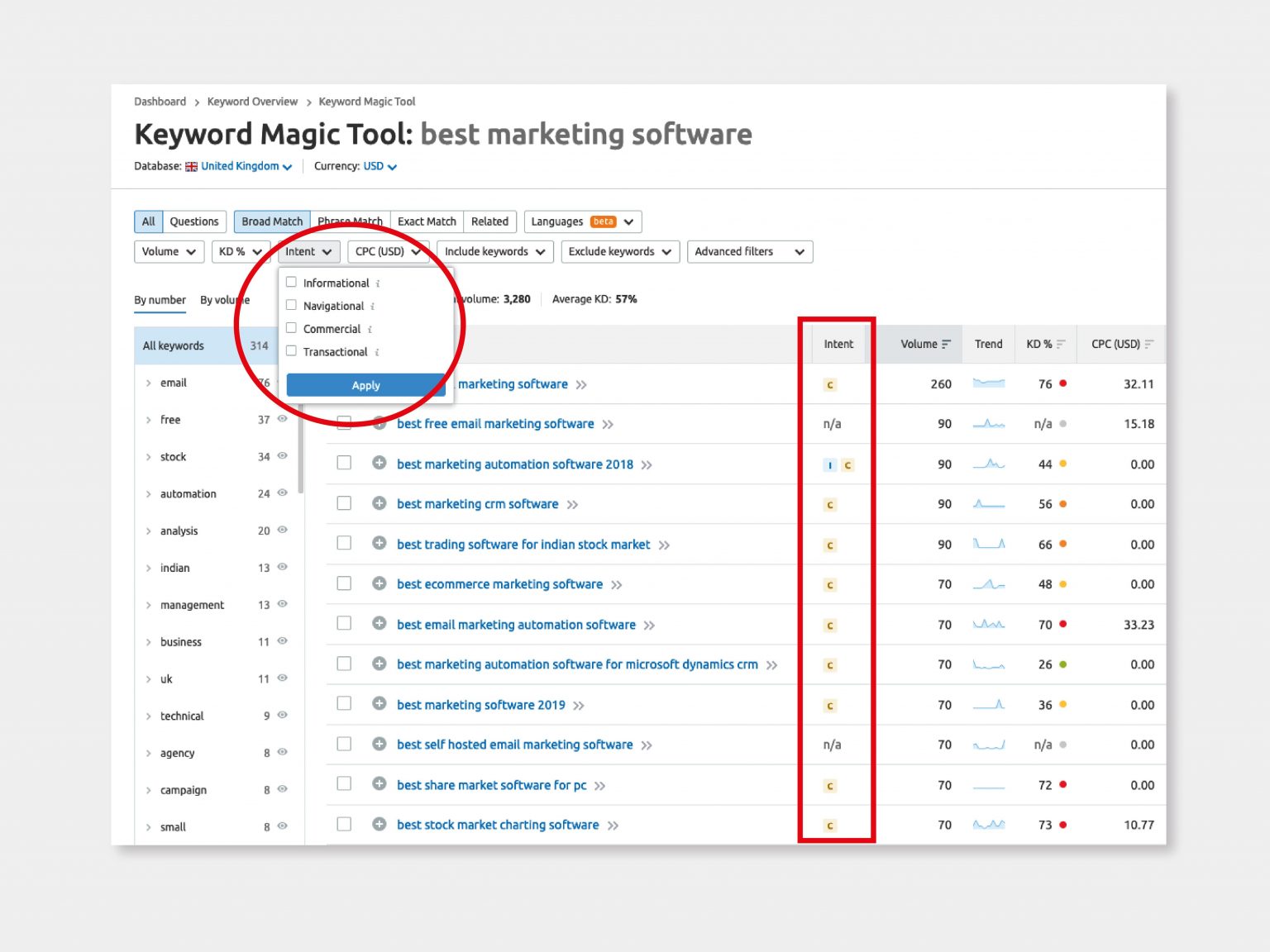Click the Informational intent badge on "best marketing automation software 2018"
Image resolution: width=1270 pixels, height=952 pixels.
(829, 464)
